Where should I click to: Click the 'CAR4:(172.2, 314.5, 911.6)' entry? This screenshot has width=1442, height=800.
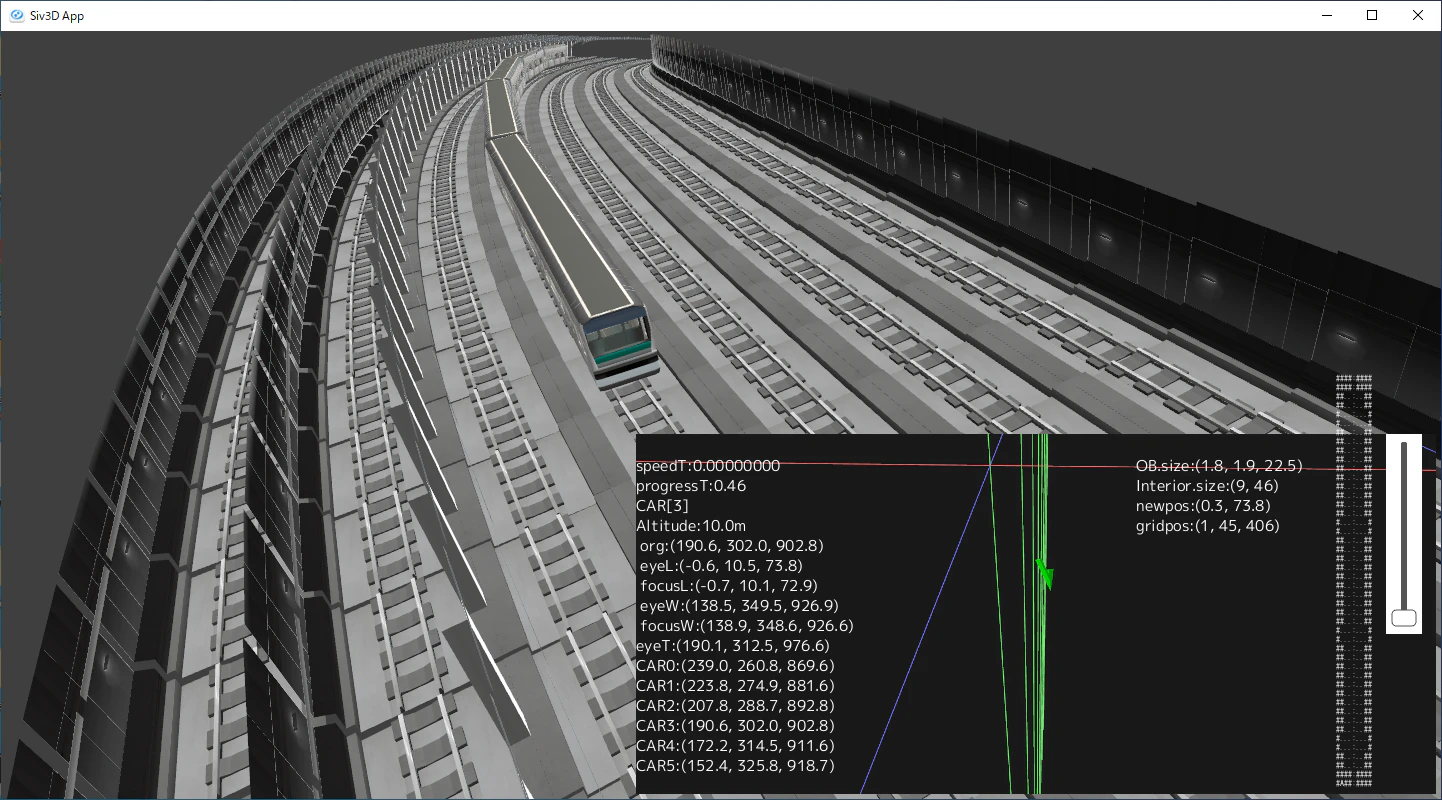[735, 746]
